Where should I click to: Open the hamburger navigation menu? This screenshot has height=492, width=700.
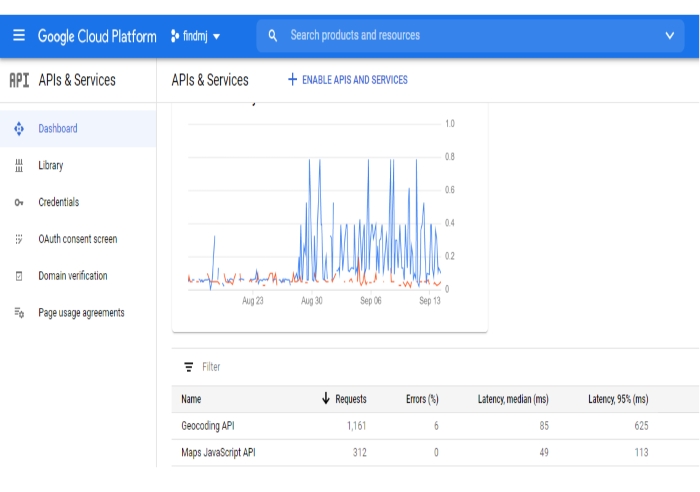(x=19, y=35)
